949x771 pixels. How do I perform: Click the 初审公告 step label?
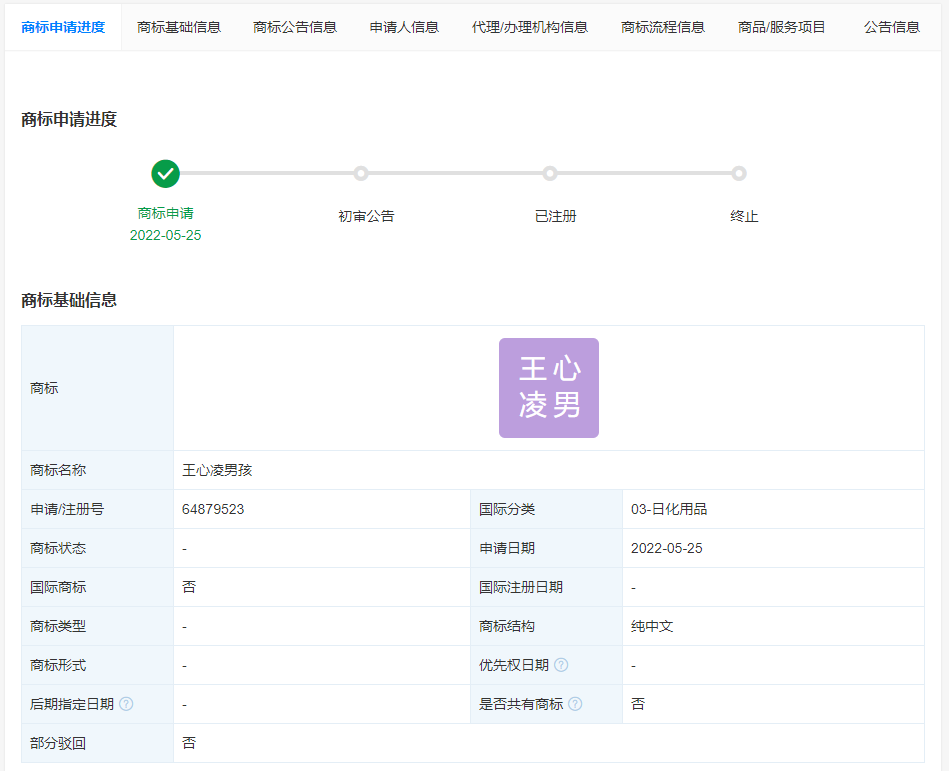[x=366, y=216]
